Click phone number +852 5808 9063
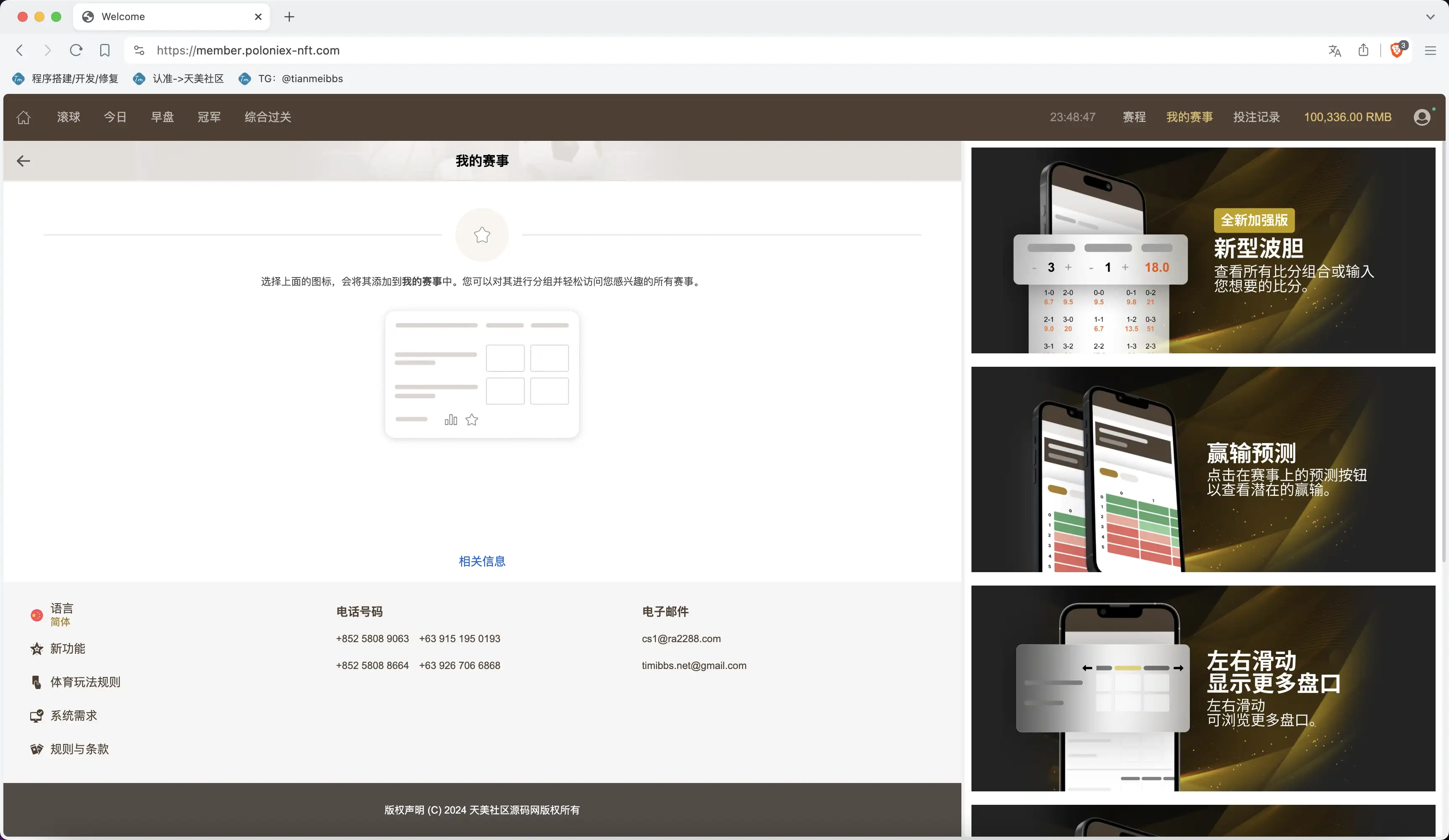 coord(372,639)
